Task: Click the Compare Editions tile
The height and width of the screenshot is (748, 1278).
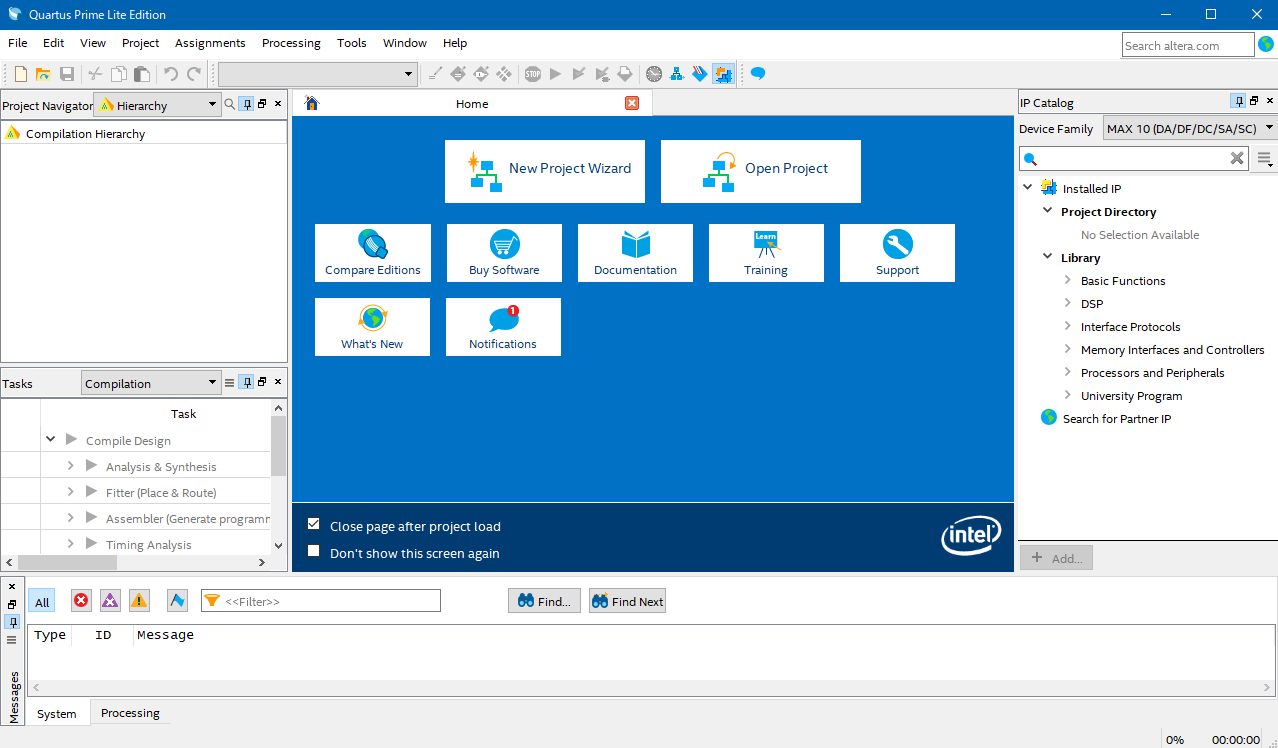Action: [373, 253]
